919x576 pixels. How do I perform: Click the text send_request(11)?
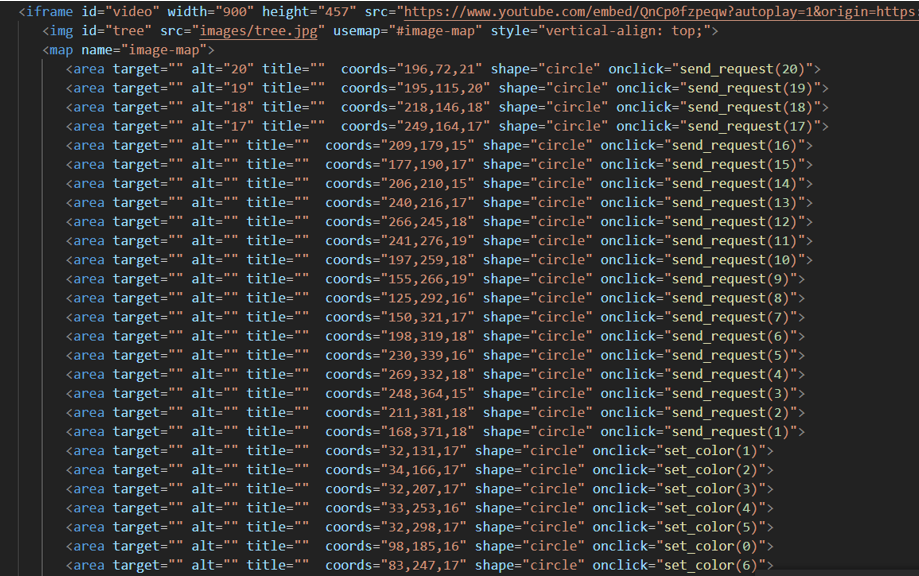pyautogui.click(x=735, y=241)
